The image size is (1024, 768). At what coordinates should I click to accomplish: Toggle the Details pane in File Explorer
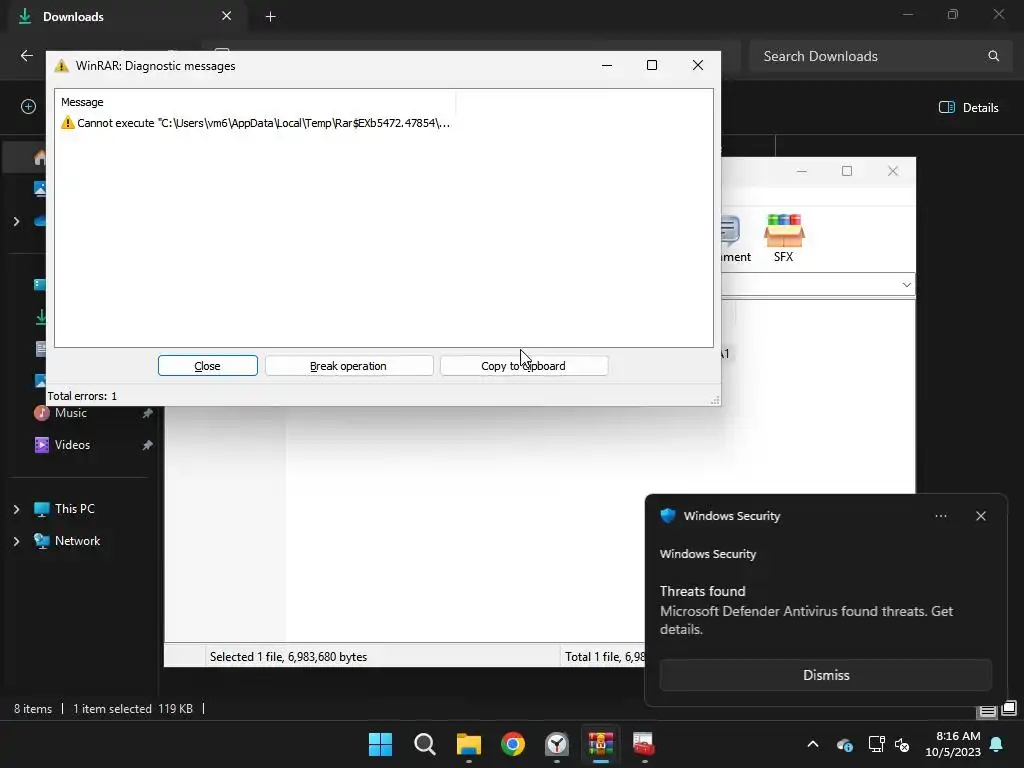click(x=968, y=108)
